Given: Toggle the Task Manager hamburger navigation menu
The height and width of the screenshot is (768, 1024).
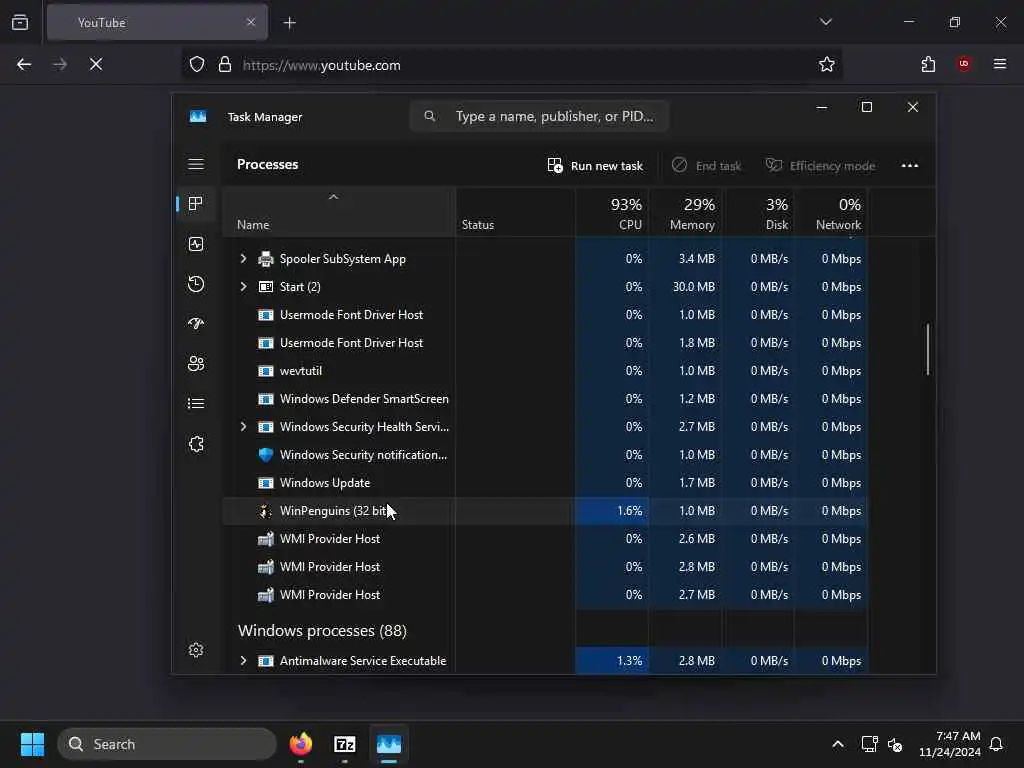Looking at the screenshot, I should pos(196,164).
